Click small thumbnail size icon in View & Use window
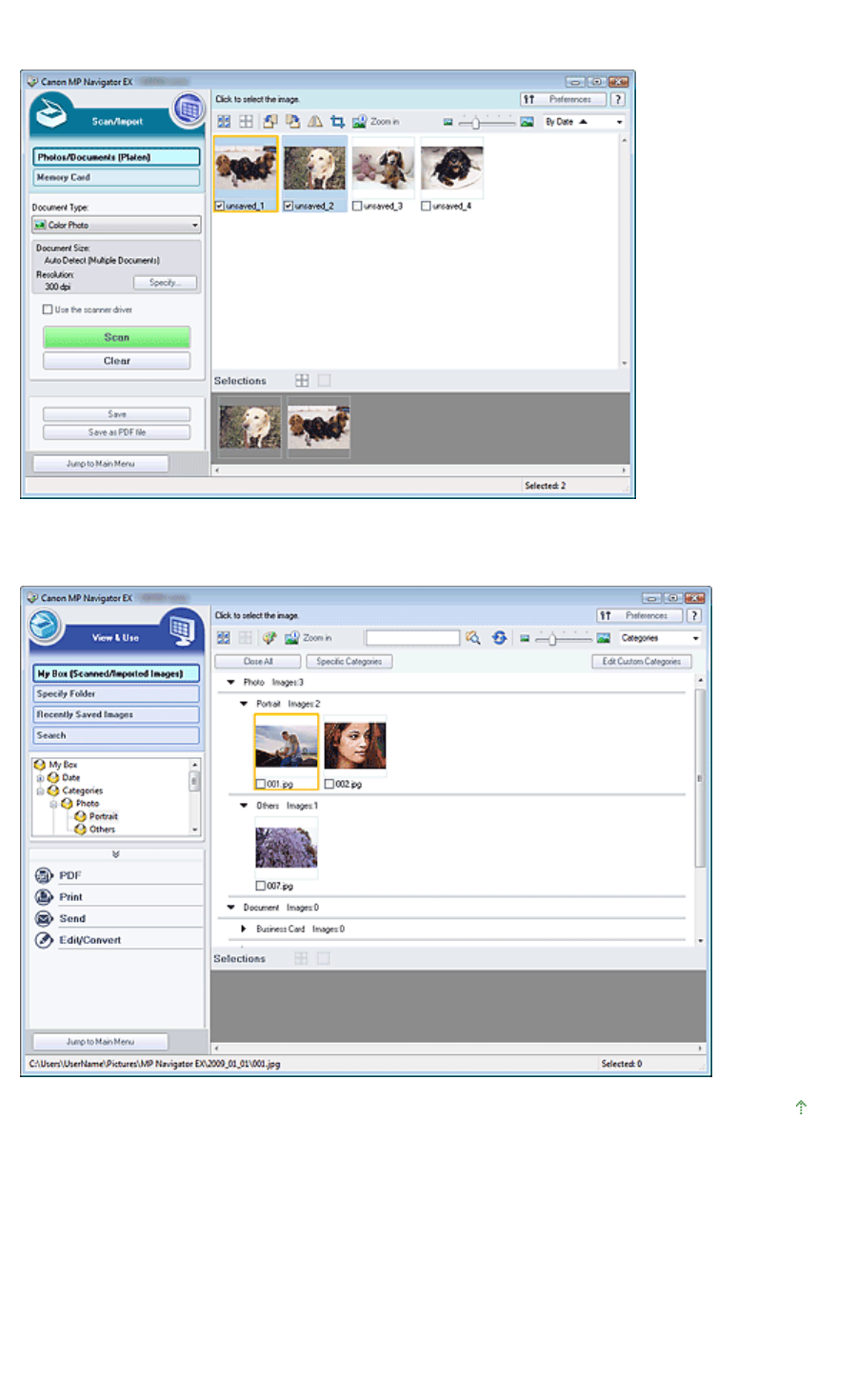This screenshot has width=857, height=1400. 525,638
